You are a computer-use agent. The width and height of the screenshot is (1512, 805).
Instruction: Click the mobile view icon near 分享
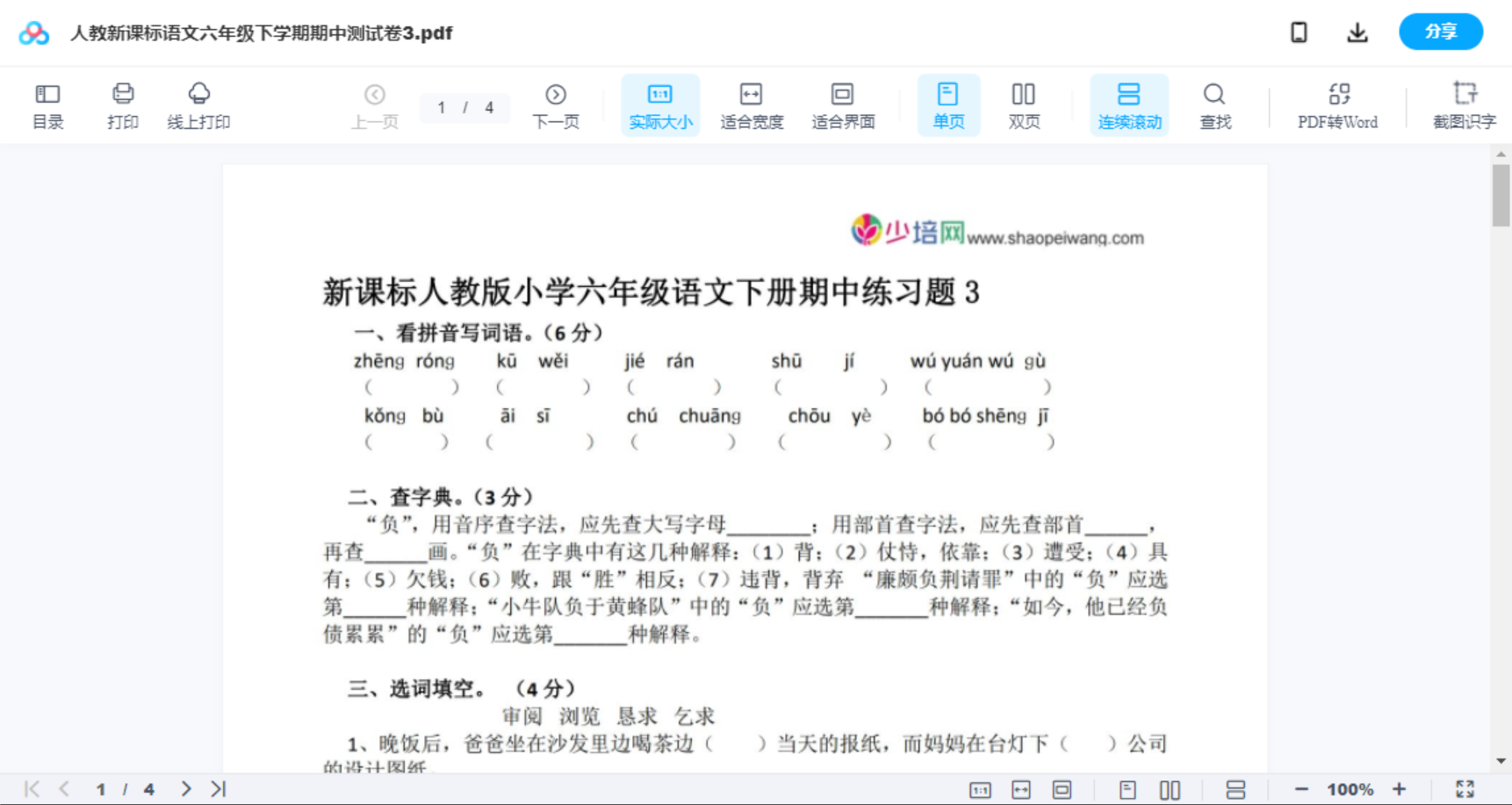point(1299,32)
